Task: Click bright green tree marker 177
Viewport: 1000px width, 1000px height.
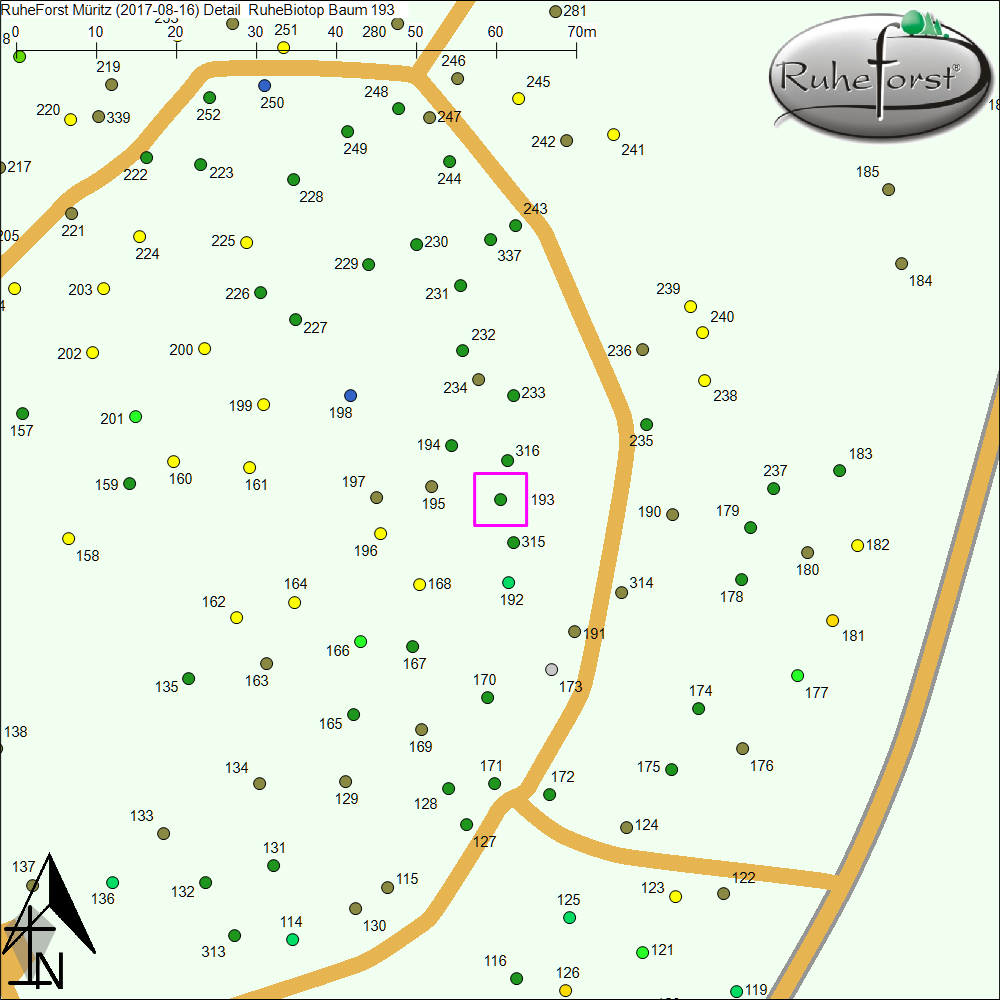Action: 797,675
